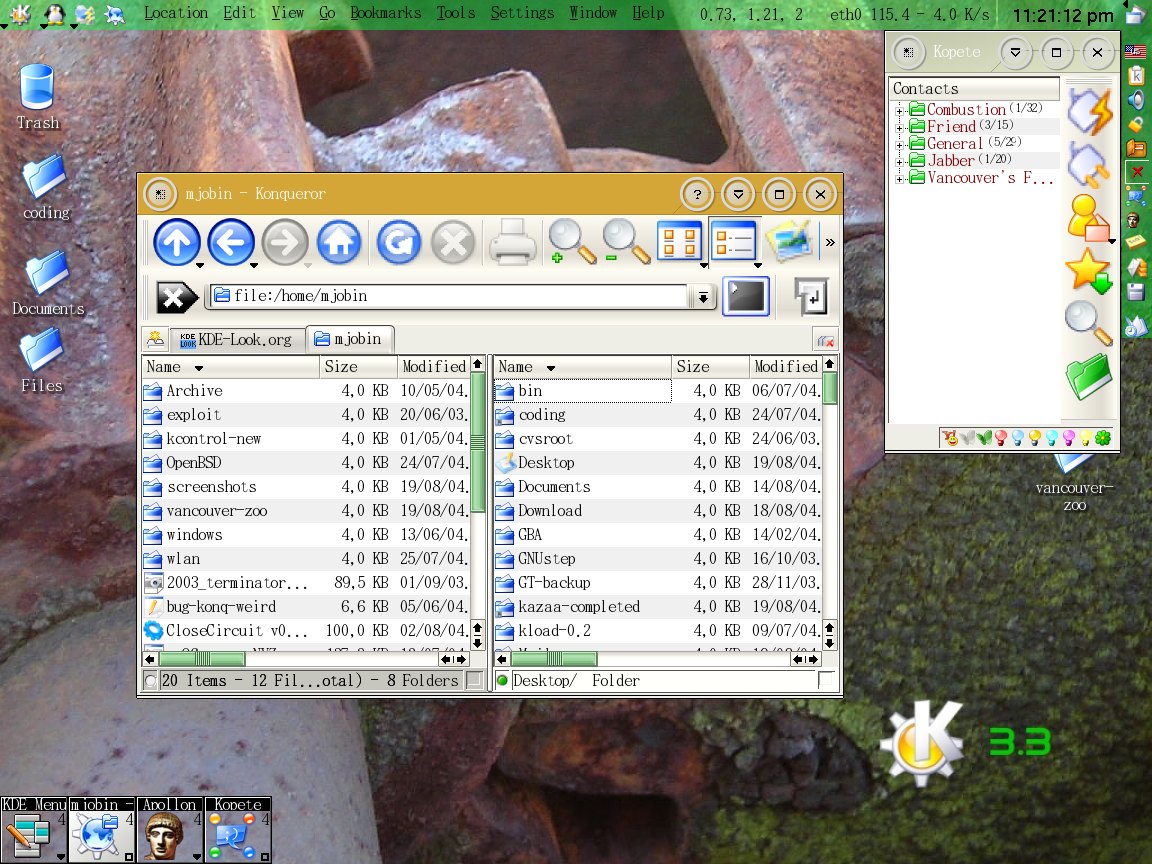The image size is (1152, 864).
Task: Switch to Icon View mode
Action: [680, 242]
